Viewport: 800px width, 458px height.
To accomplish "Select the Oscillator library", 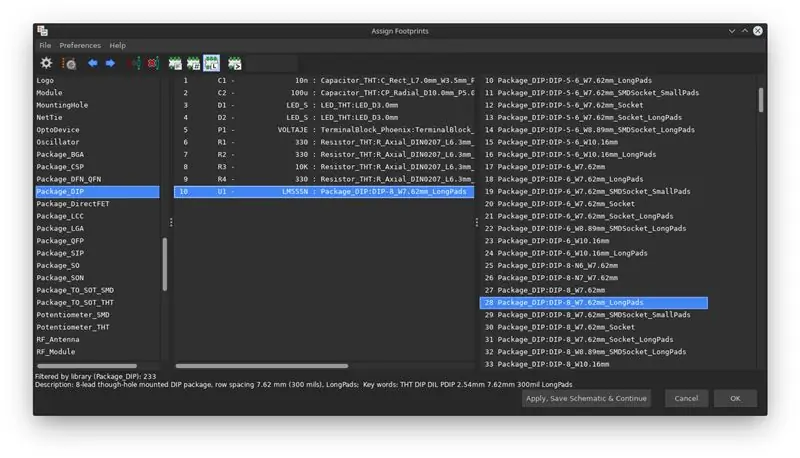I will coord(97,142).
